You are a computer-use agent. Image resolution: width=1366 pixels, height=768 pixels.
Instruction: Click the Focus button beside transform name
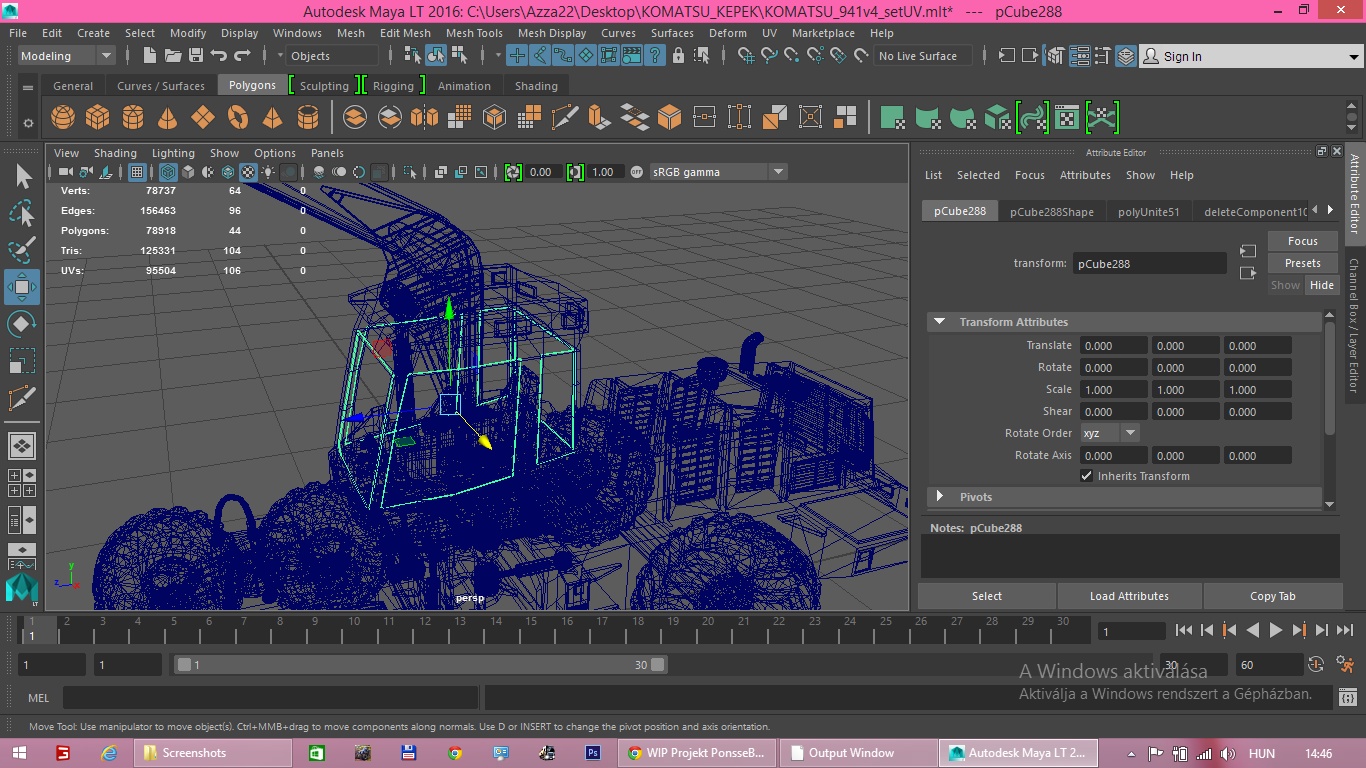pyautogui.click(x=1303, y=241)
